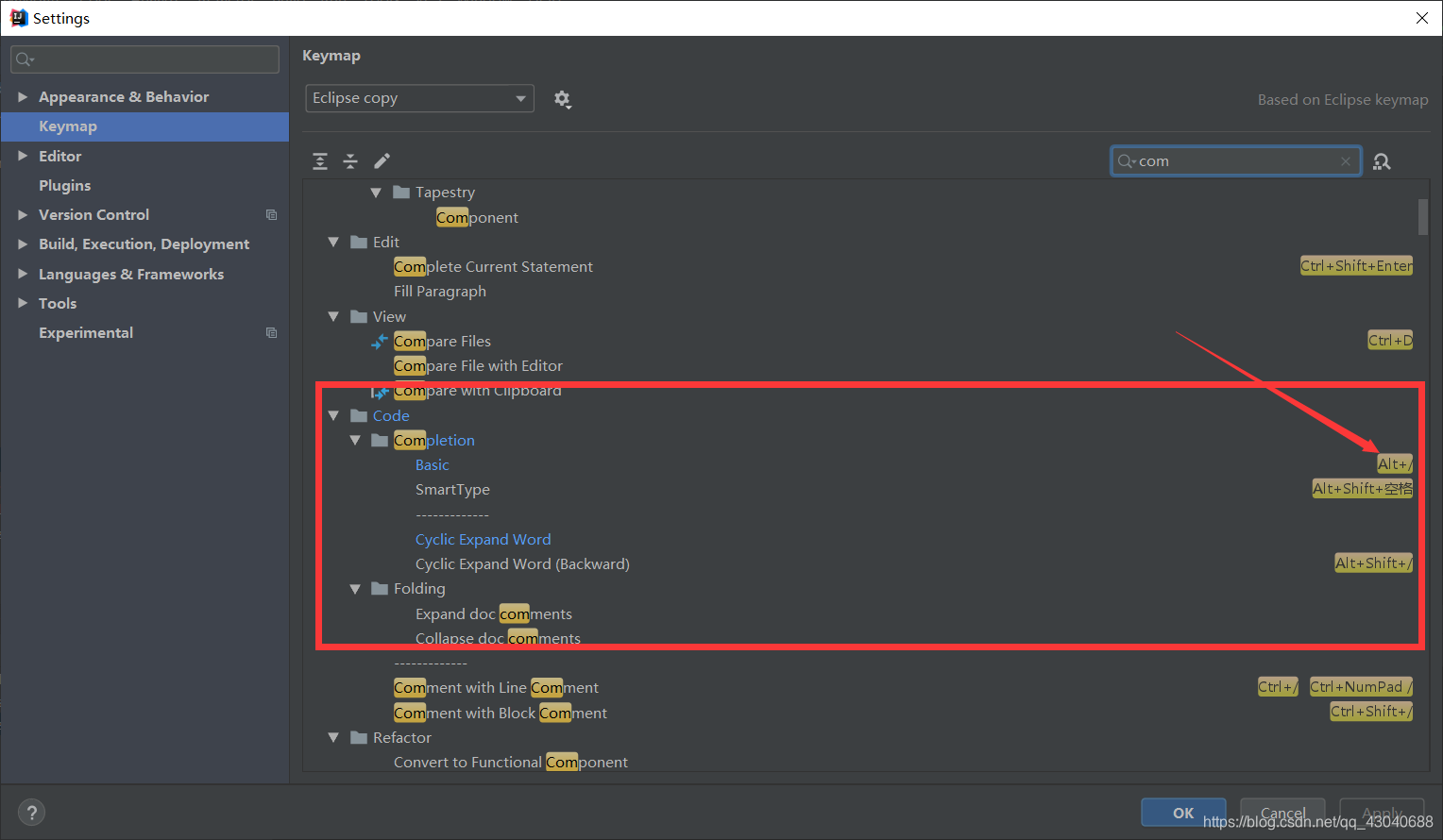
Task: Click Find Actions by Shortcut icon
Action: pos(1382,161)
